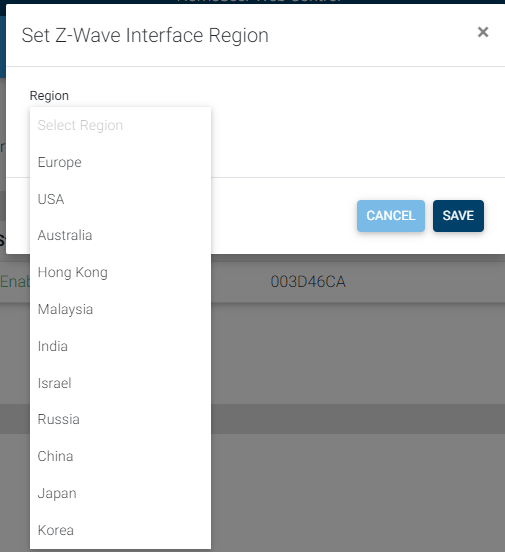
Task: Pick Korea at the bottom of list
Action: pyautogui.click(x=120, y=530)
